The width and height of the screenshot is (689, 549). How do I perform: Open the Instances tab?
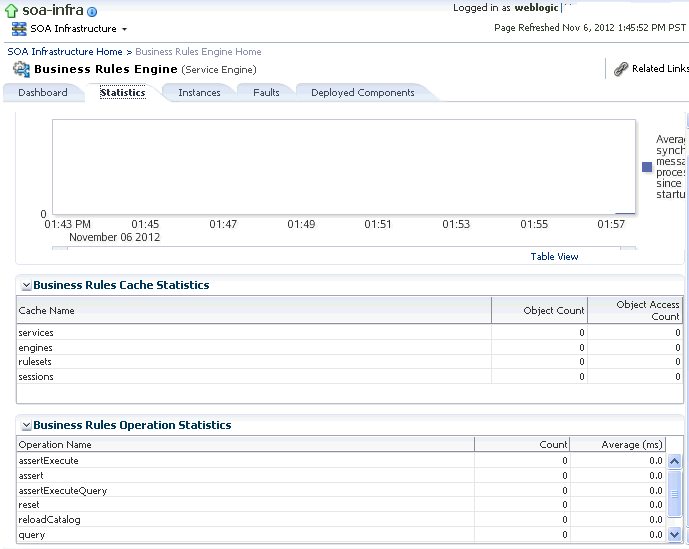pyautogui.click(x=199, y=93)
